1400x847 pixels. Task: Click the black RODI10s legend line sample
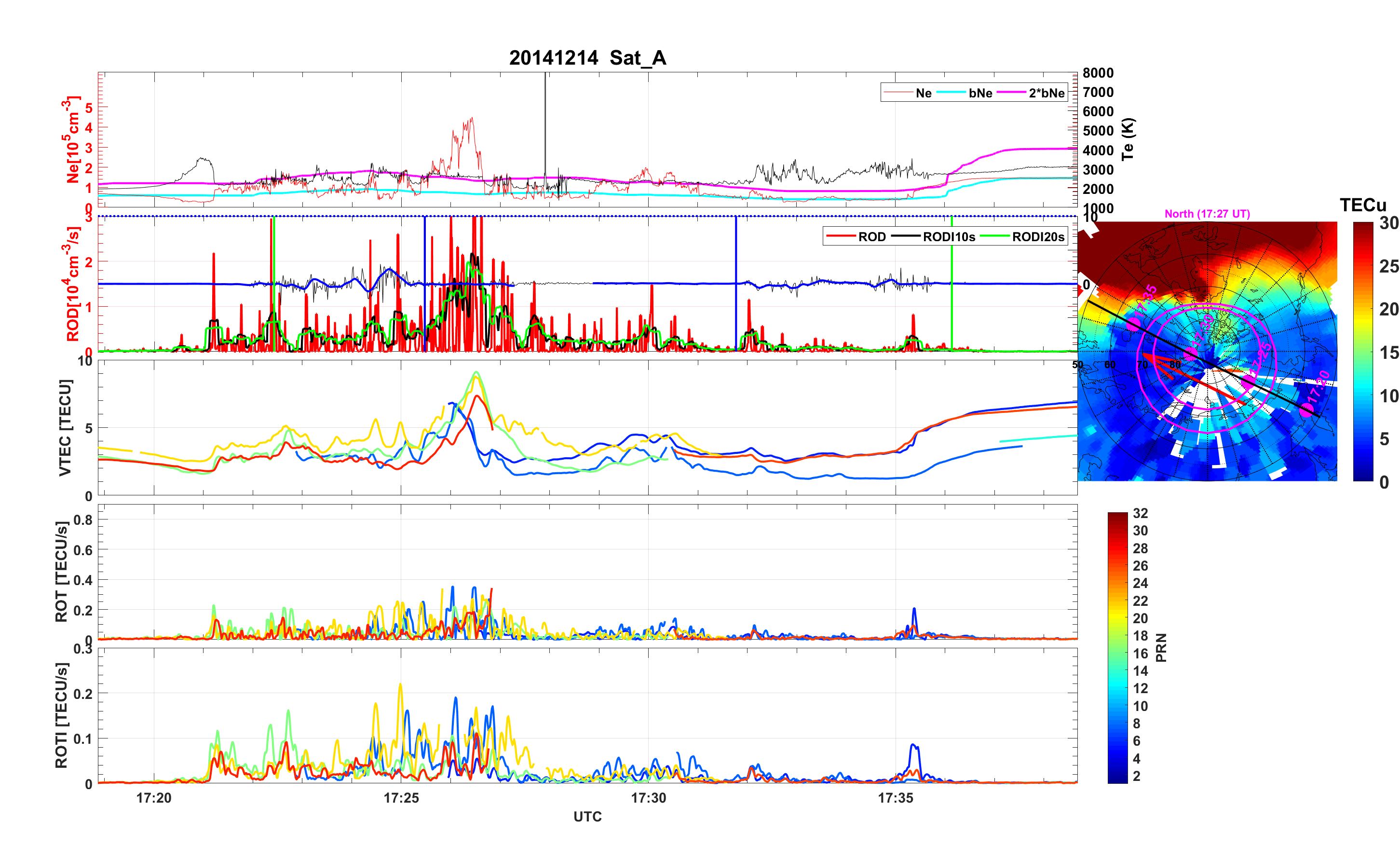tap(906, 236)
